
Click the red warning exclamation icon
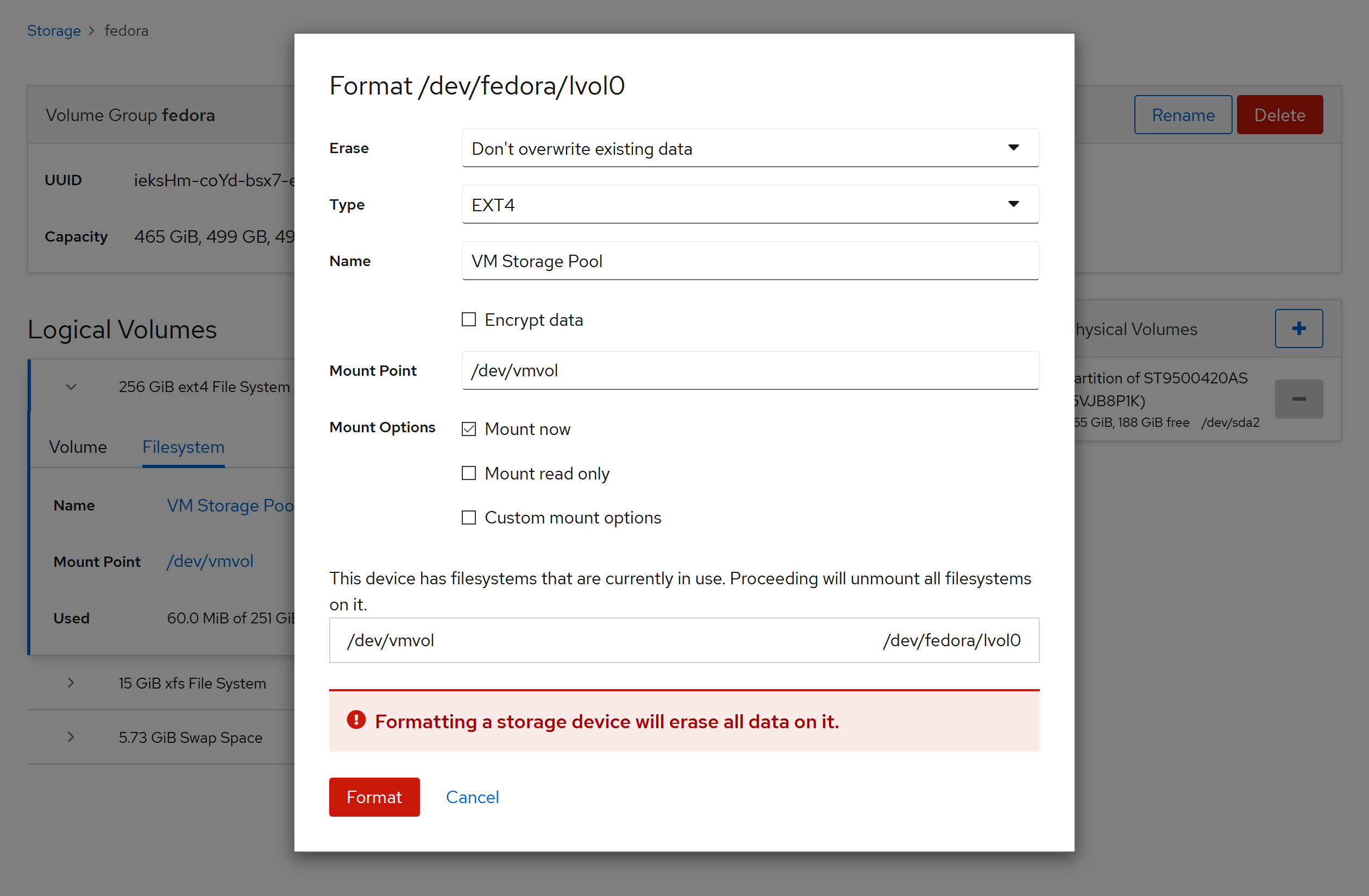[x=356, y=720]
